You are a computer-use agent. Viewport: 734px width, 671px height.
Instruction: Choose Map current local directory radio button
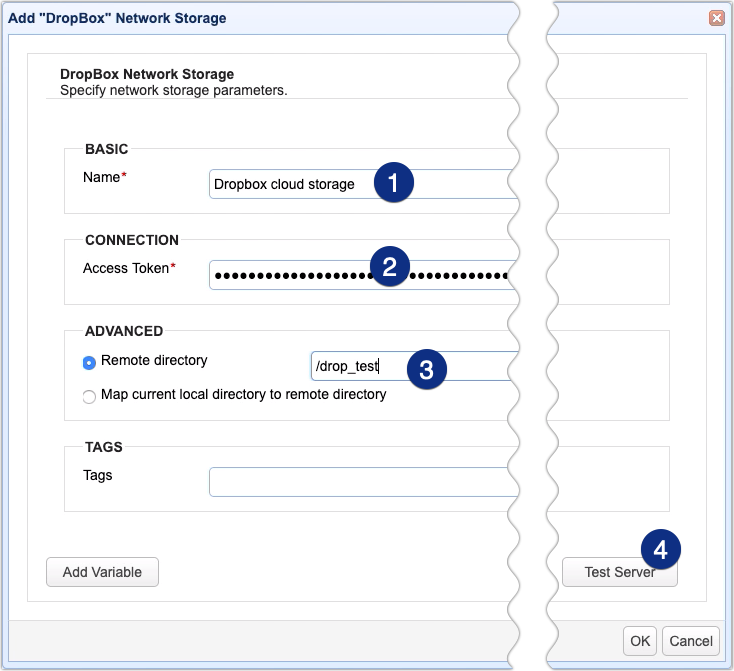pos(90,396)
